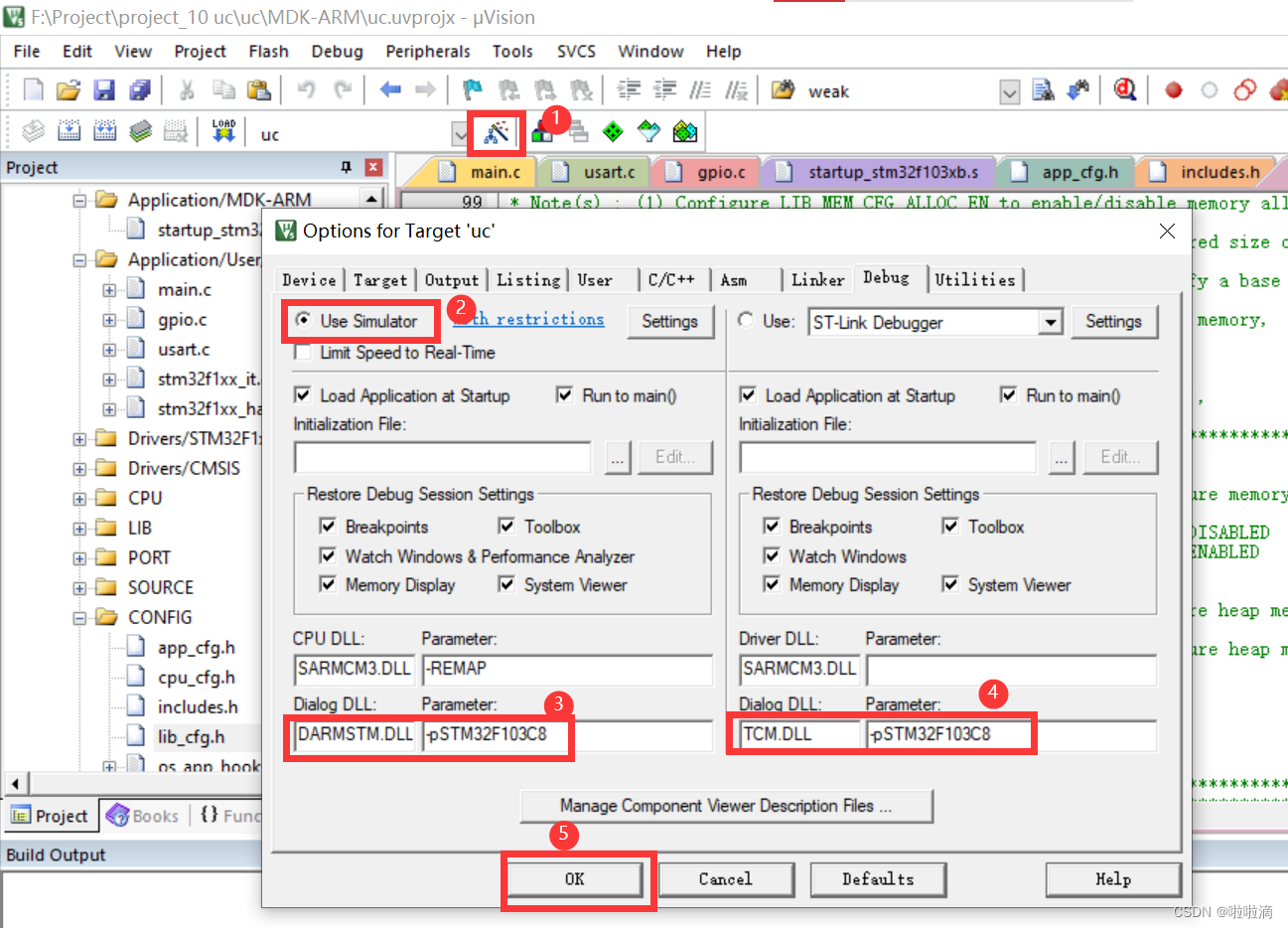Switch to the Books panel tab
1288x928 pixels.
tap(144, 816)
